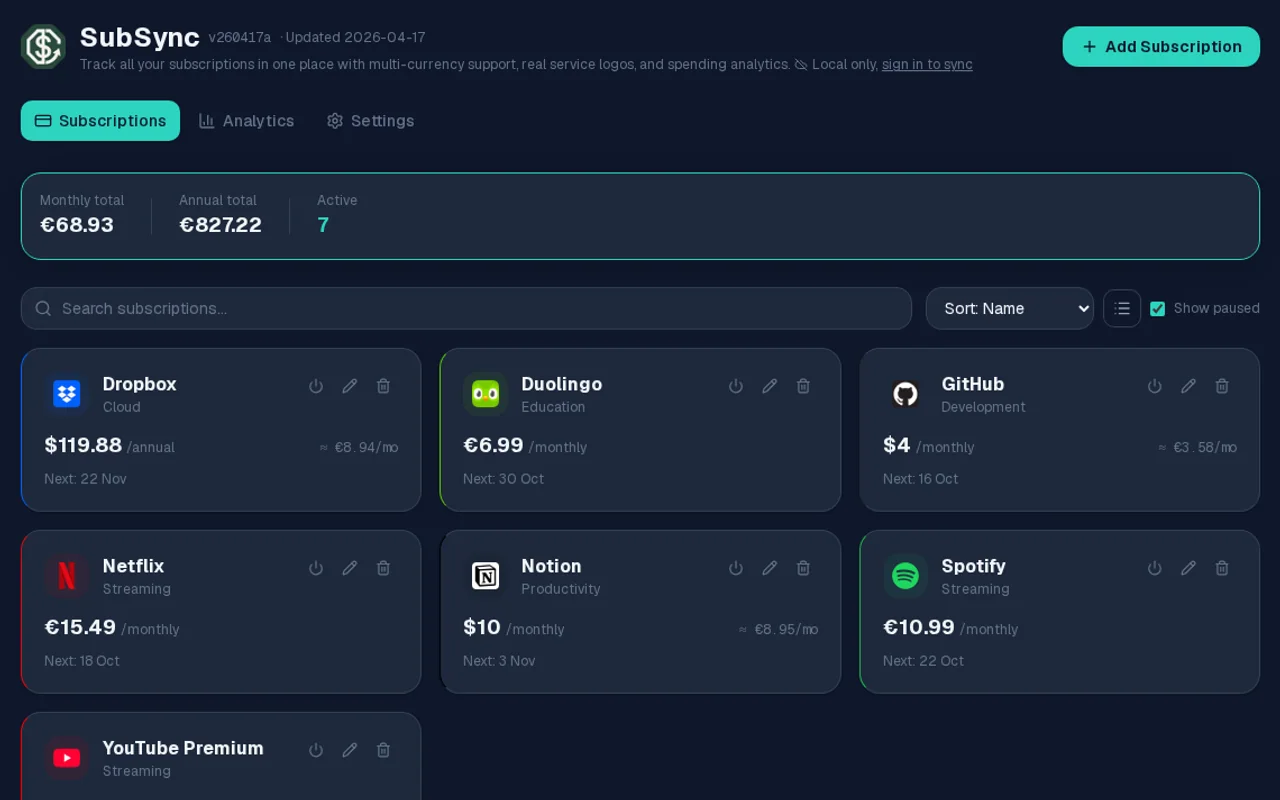This screenshot has height=800, width=1280.
Task: Pause the YouTube Premium subscription
Action: pyautogui.click(x=316, y=750)
